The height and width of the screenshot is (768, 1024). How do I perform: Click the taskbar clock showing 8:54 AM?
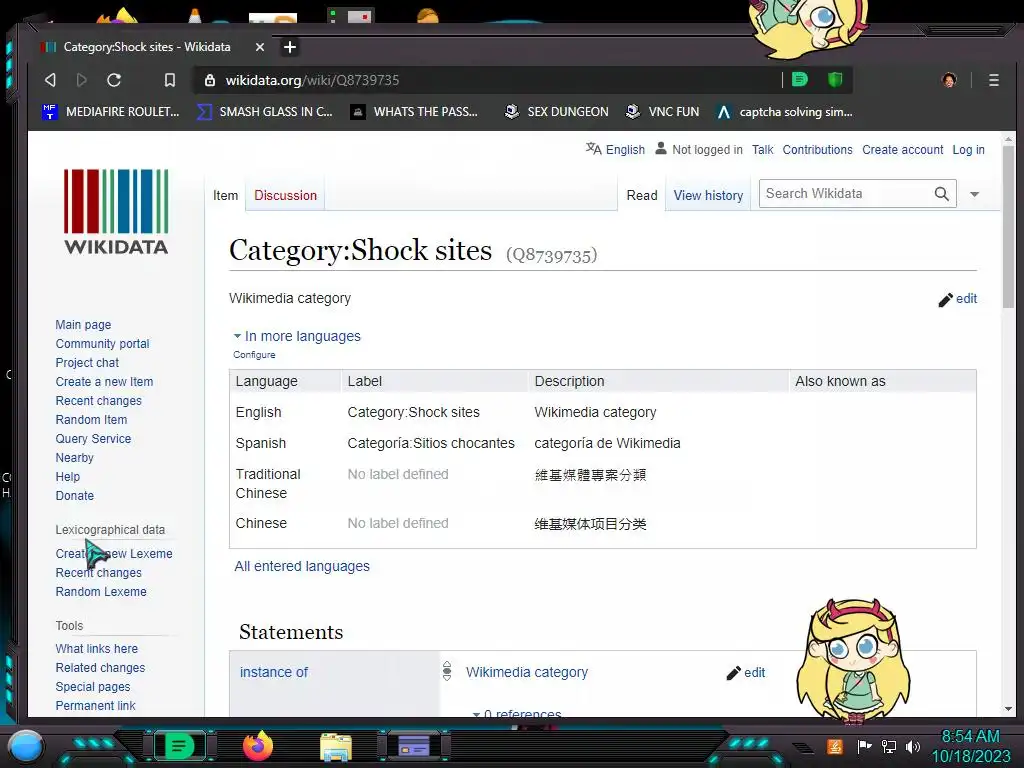point(970,737)
